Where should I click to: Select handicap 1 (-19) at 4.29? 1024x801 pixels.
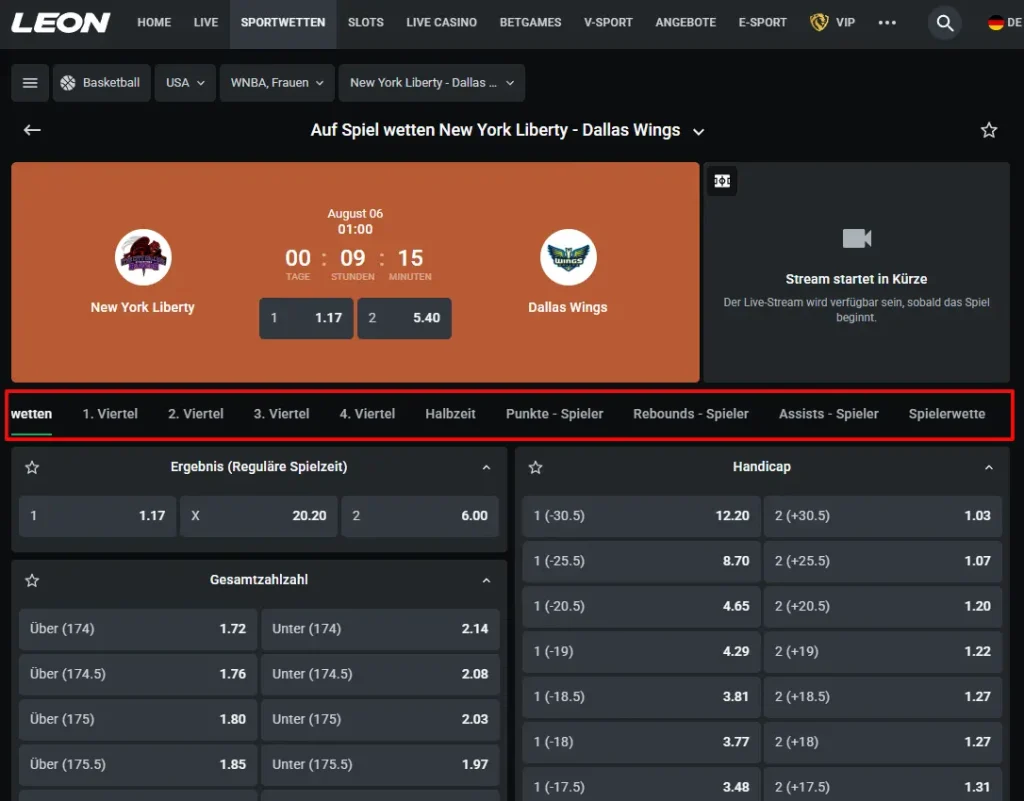point(641,651)
